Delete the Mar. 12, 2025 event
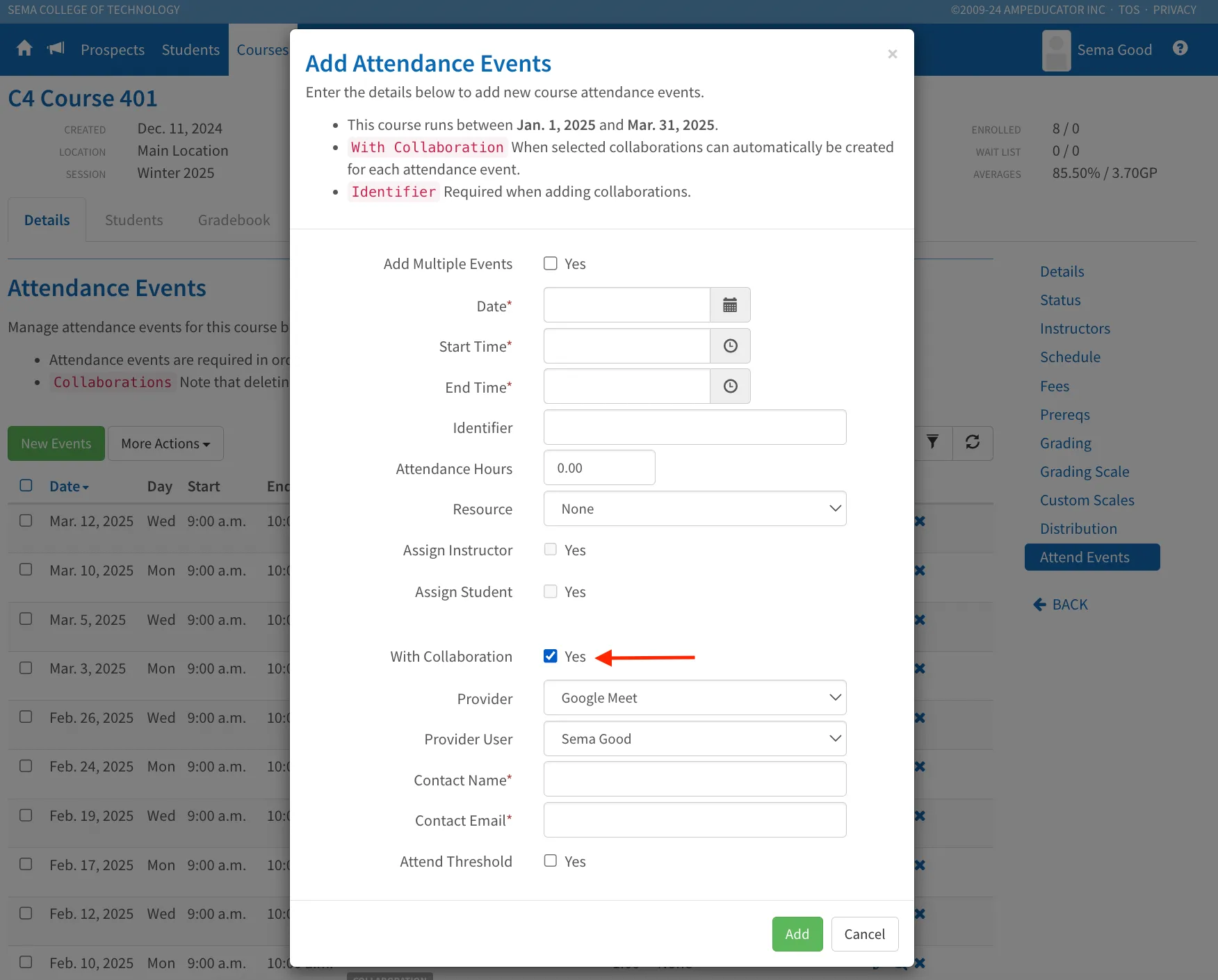The height and width of the screenshot is (980, 1218). click(920, 521)
